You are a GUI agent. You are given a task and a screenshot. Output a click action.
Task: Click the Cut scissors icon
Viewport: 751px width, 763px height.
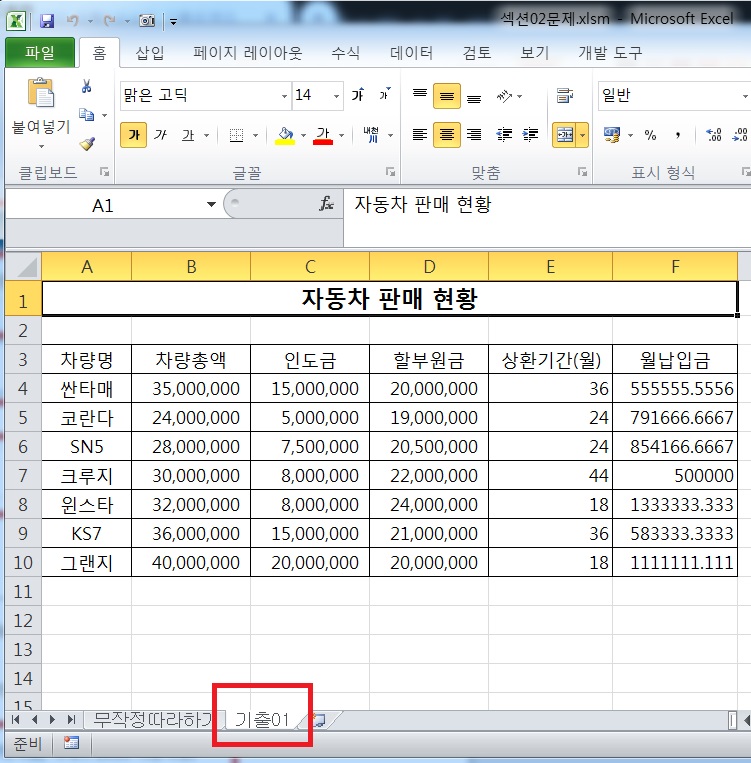86,87
